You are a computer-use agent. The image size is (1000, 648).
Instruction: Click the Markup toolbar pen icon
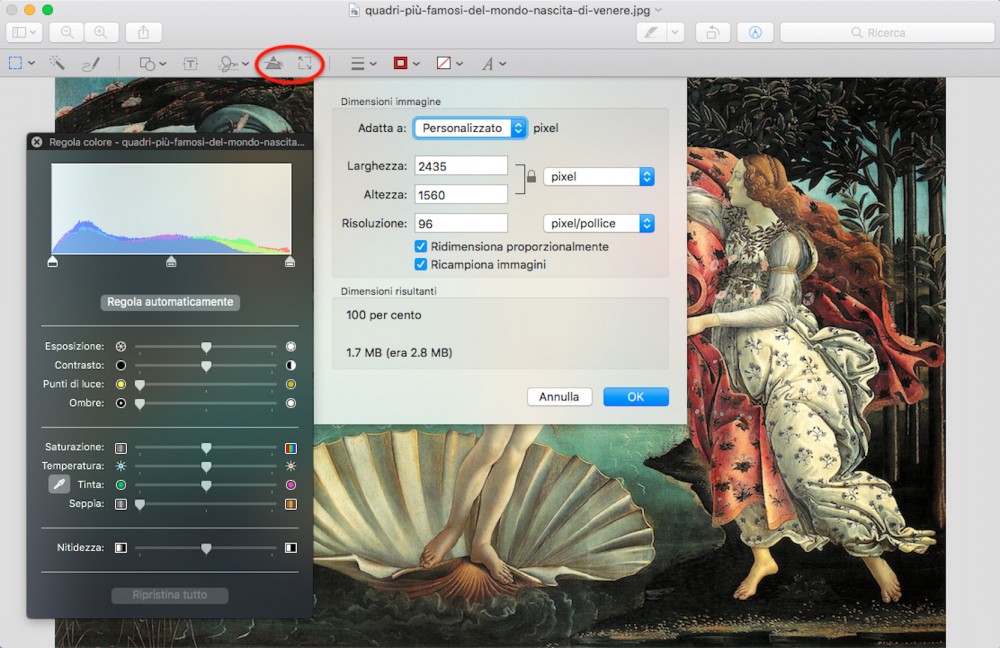point(652,32)
